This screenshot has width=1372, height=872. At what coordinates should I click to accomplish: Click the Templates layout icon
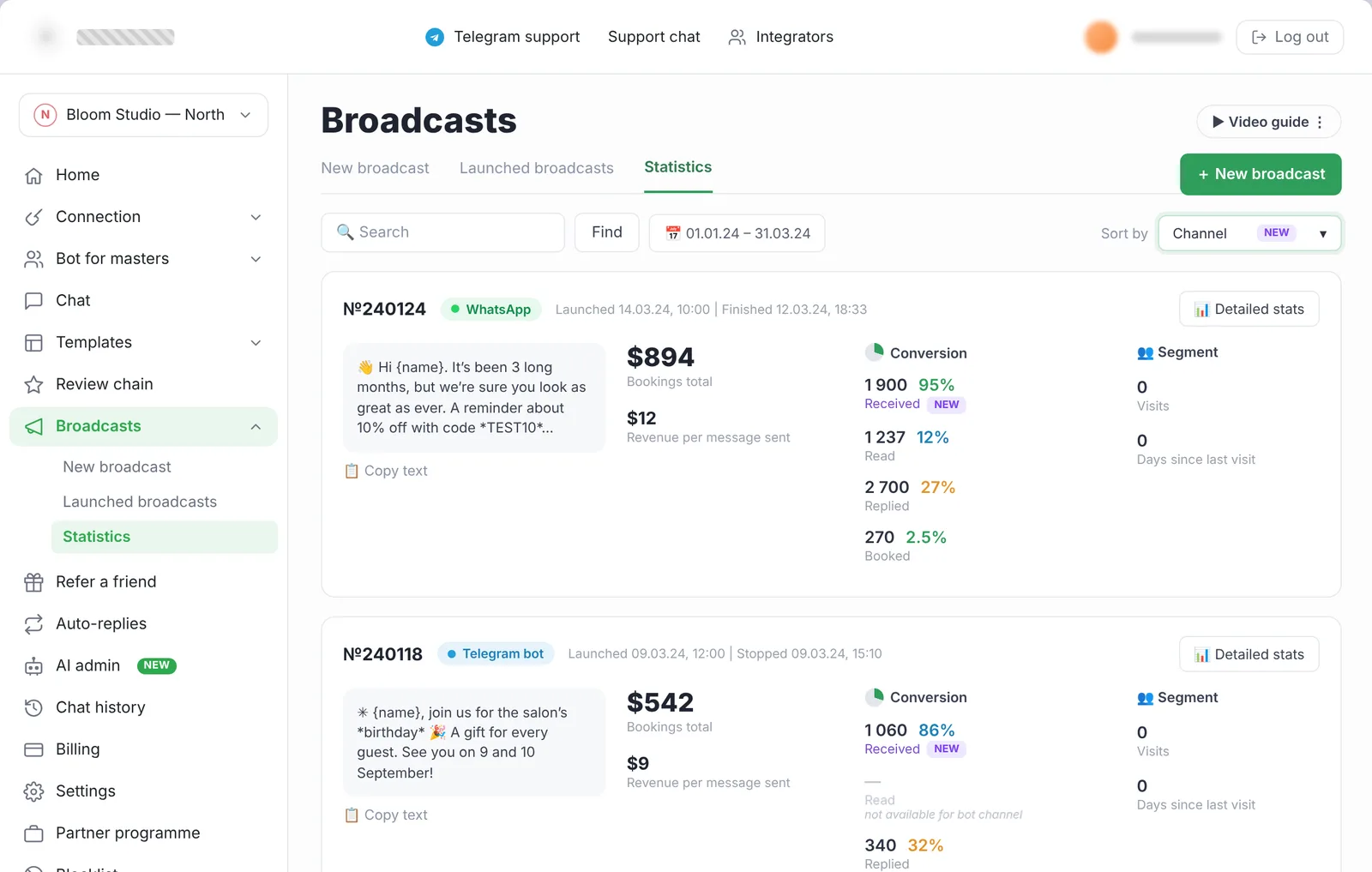click(33, 343)
